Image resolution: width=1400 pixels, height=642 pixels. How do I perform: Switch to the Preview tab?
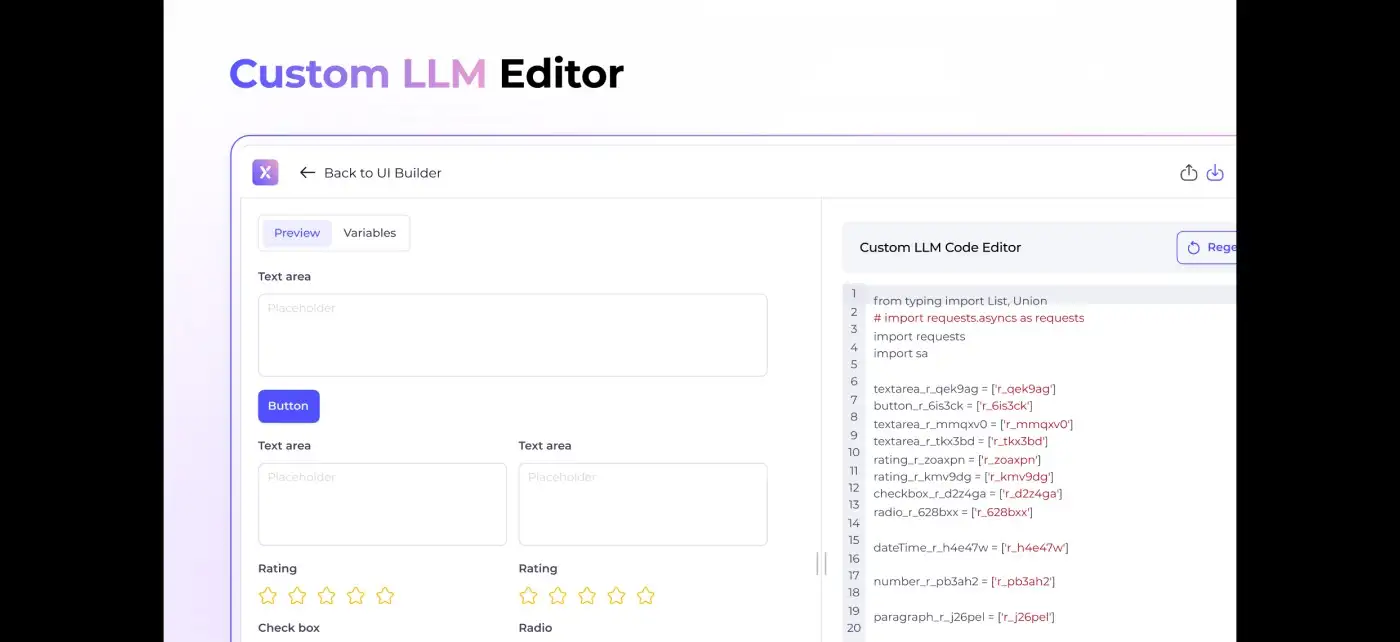click(297, 233)
